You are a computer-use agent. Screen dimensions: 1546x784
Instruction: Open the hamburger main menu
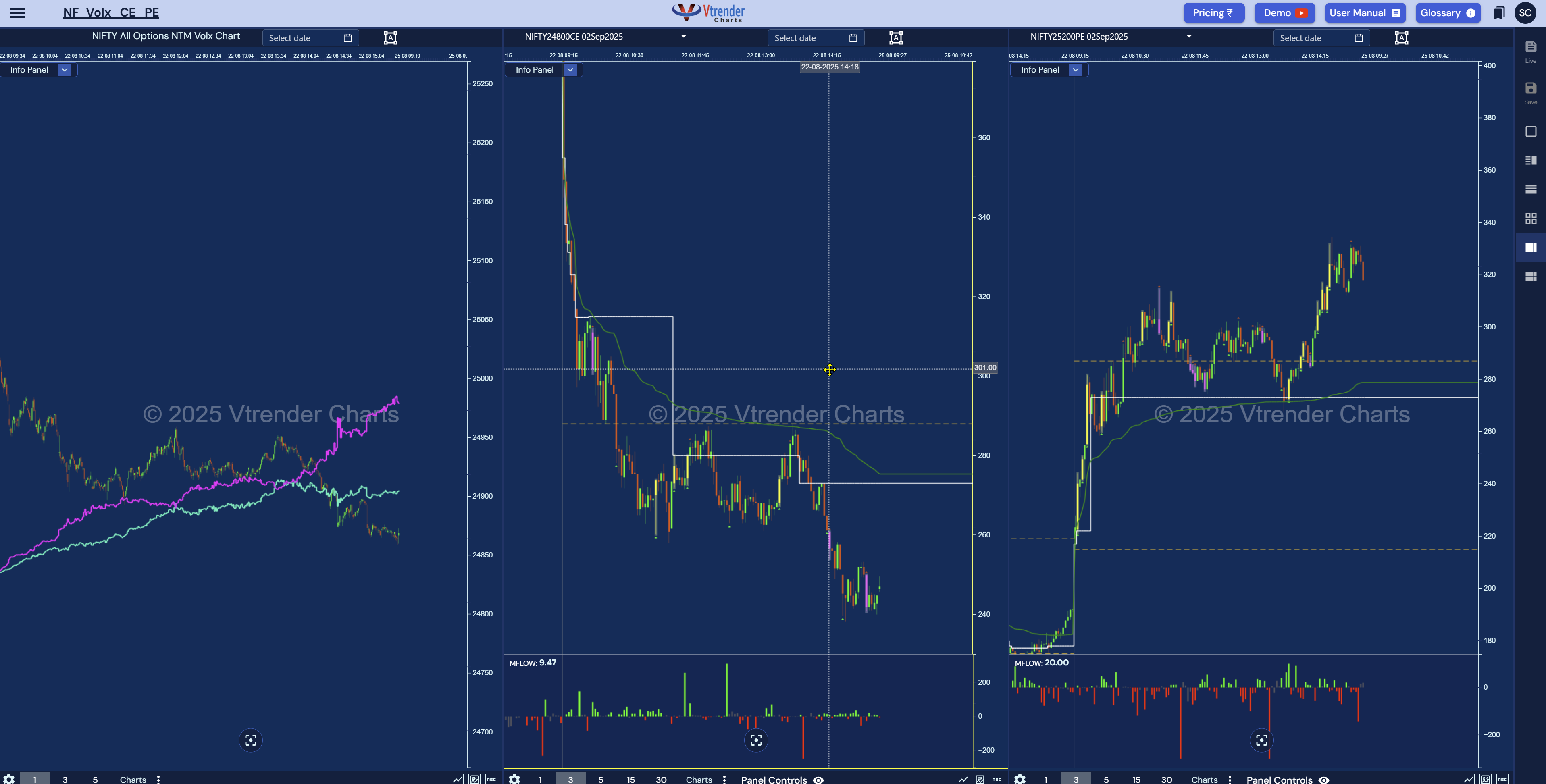click(17, 12)
